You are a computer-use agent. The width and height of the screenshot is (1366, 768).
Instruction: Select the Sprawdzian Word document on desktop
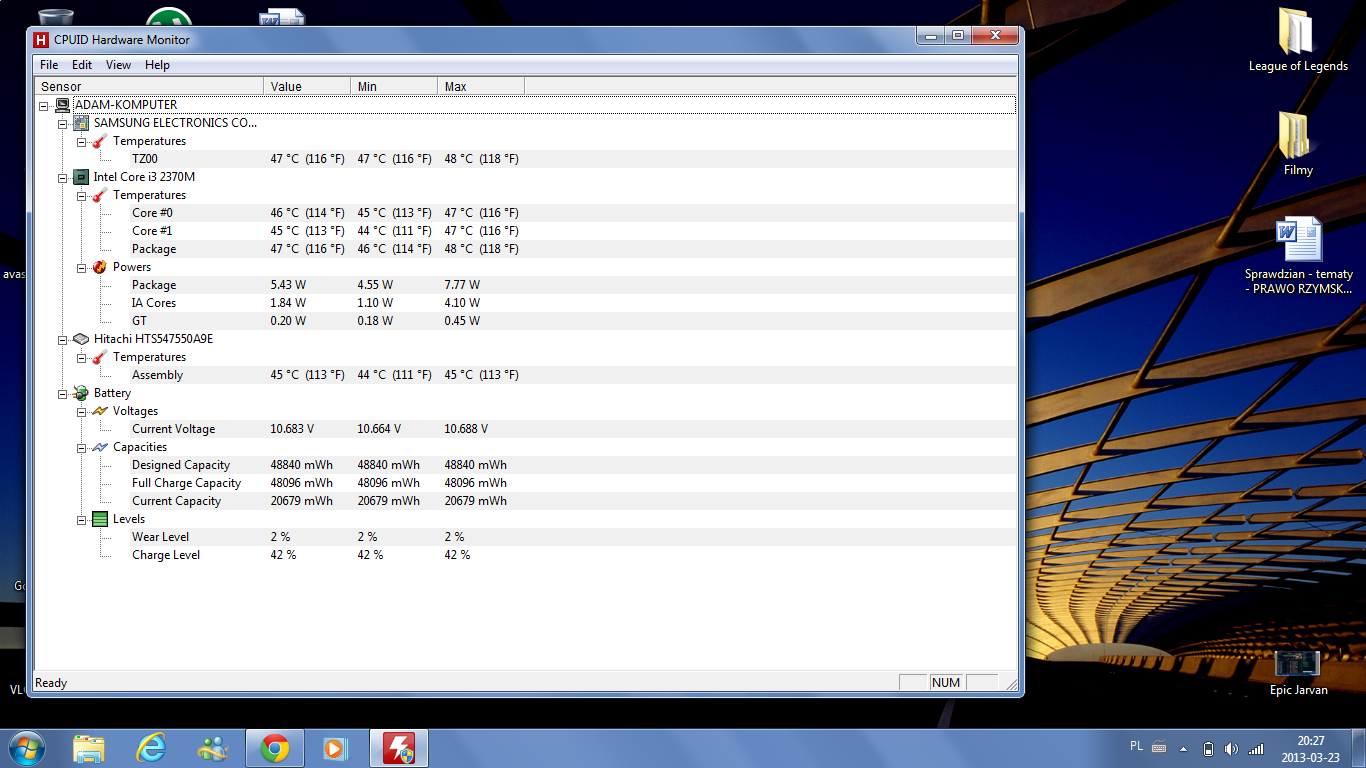(x=1298, y=255)
